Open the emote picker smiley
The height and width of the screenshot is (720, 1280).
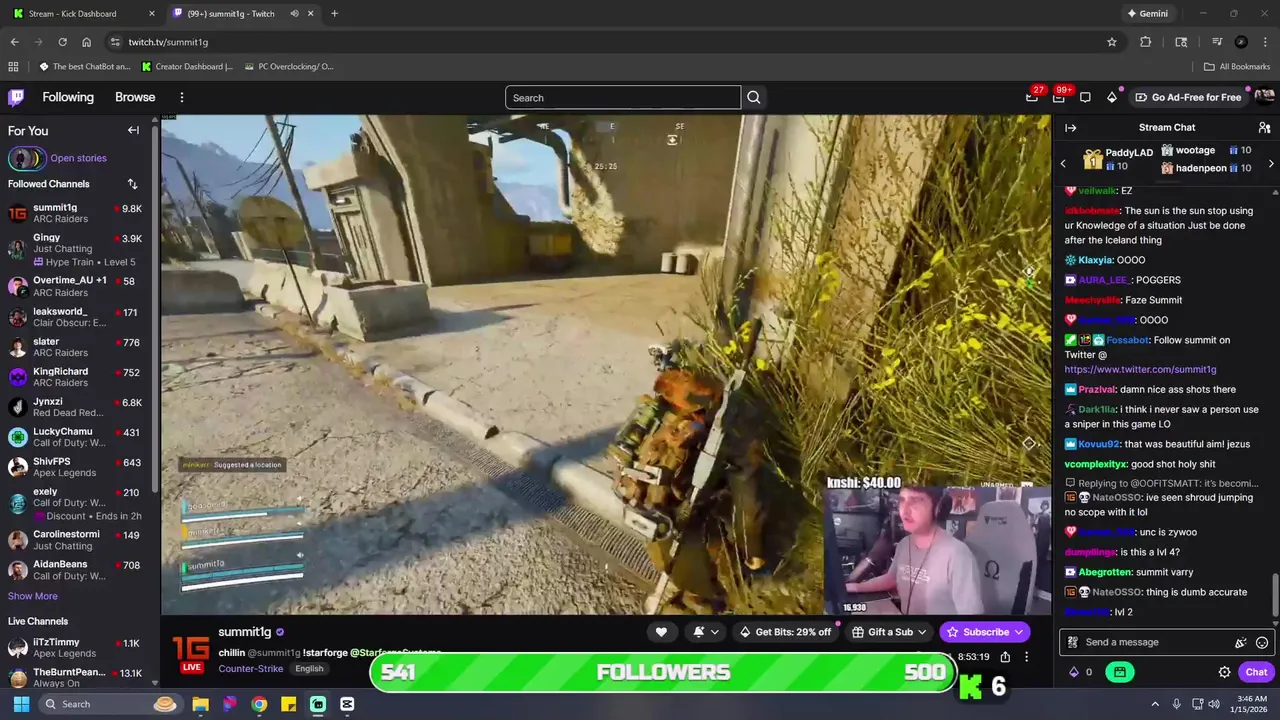(x=1262, y=643)
